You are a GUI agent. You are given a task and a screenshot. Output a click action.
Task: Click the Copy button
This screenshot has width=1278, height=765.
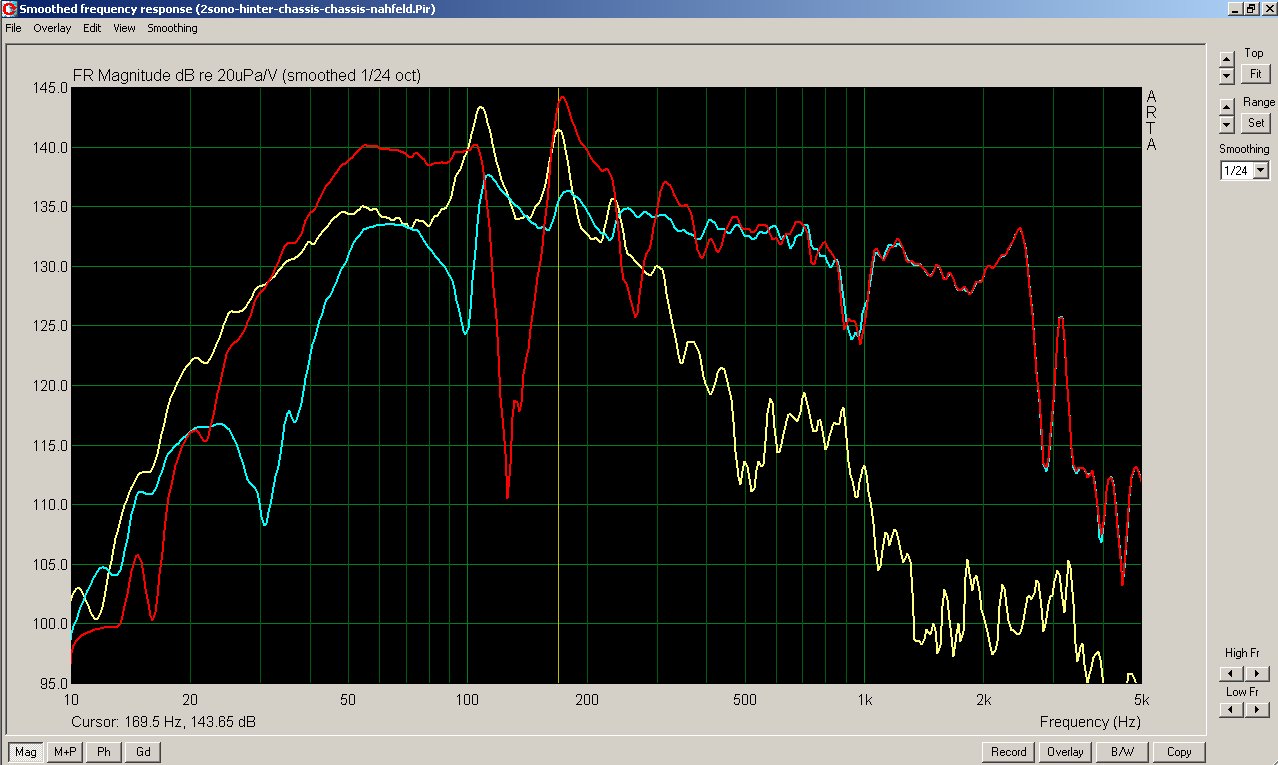pos(1179,752)
